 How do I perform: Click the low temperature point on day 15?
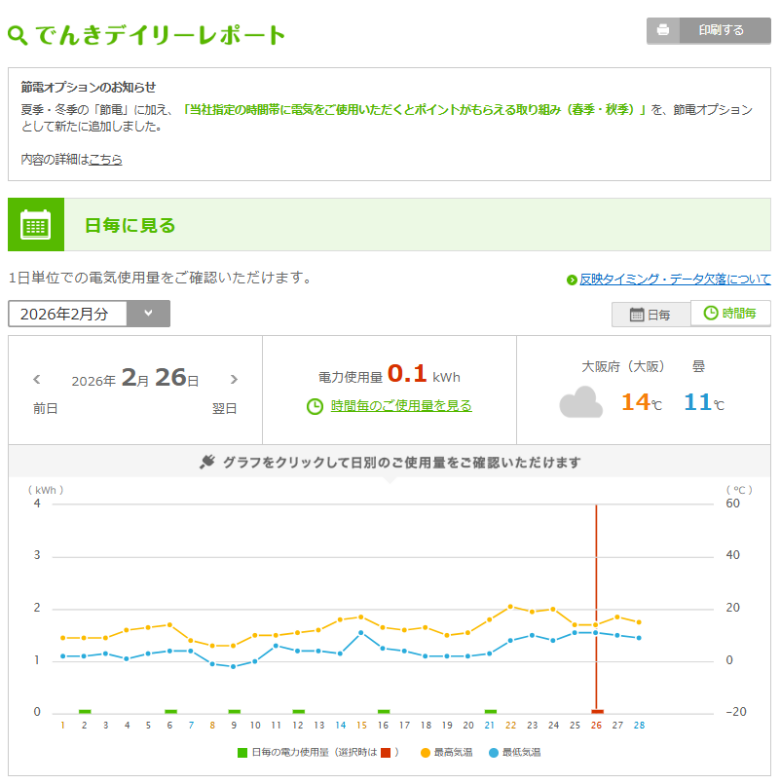tap(361, 633)
